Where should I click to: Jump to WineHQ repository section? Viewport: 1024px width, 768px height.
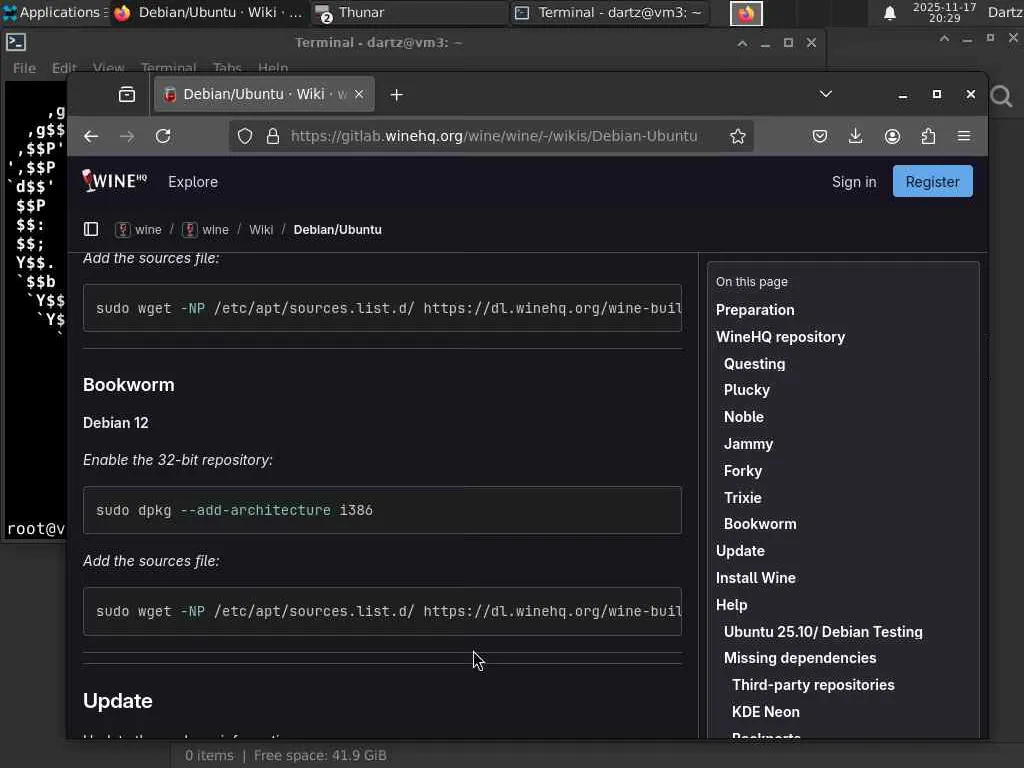(x=780, y=337)
